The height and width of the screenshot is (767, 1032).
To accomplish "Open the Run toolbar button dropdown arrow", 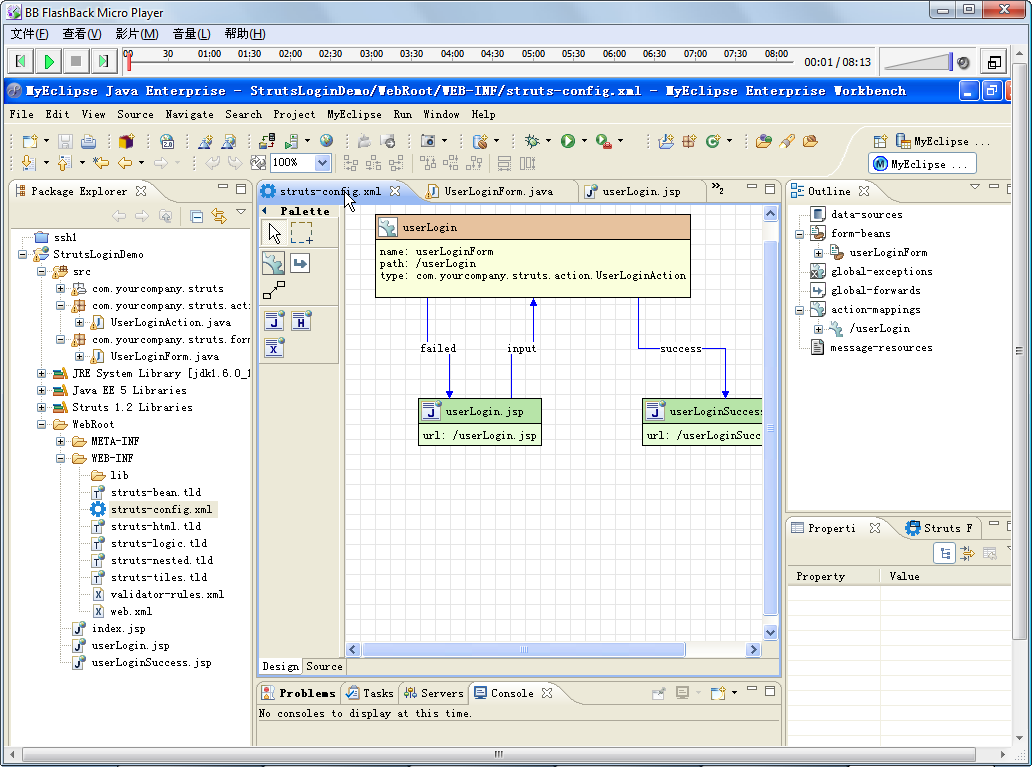I will point(584,141).
